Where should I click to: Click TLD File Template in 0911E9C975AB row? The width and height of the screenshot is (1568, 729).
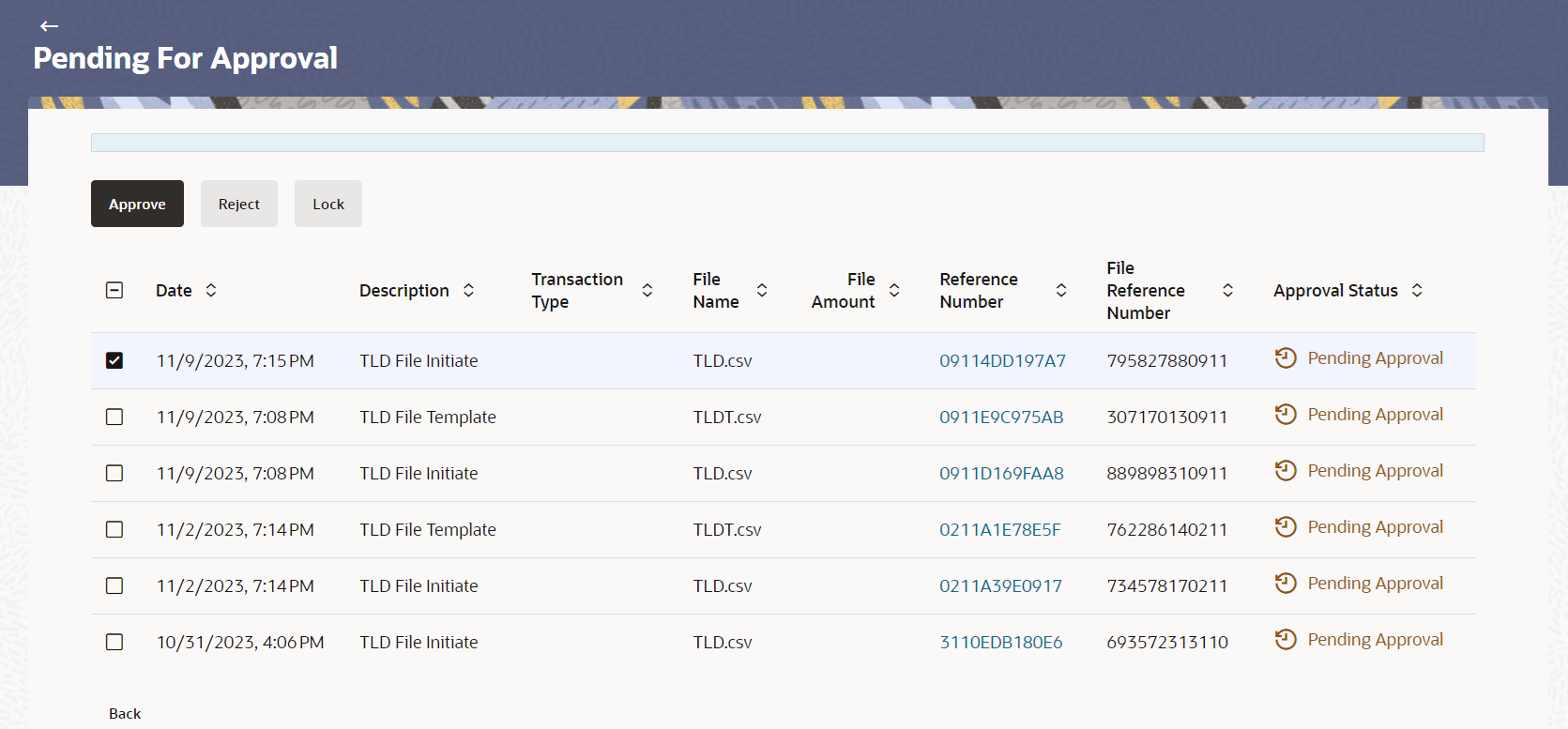tap(428, 418)
